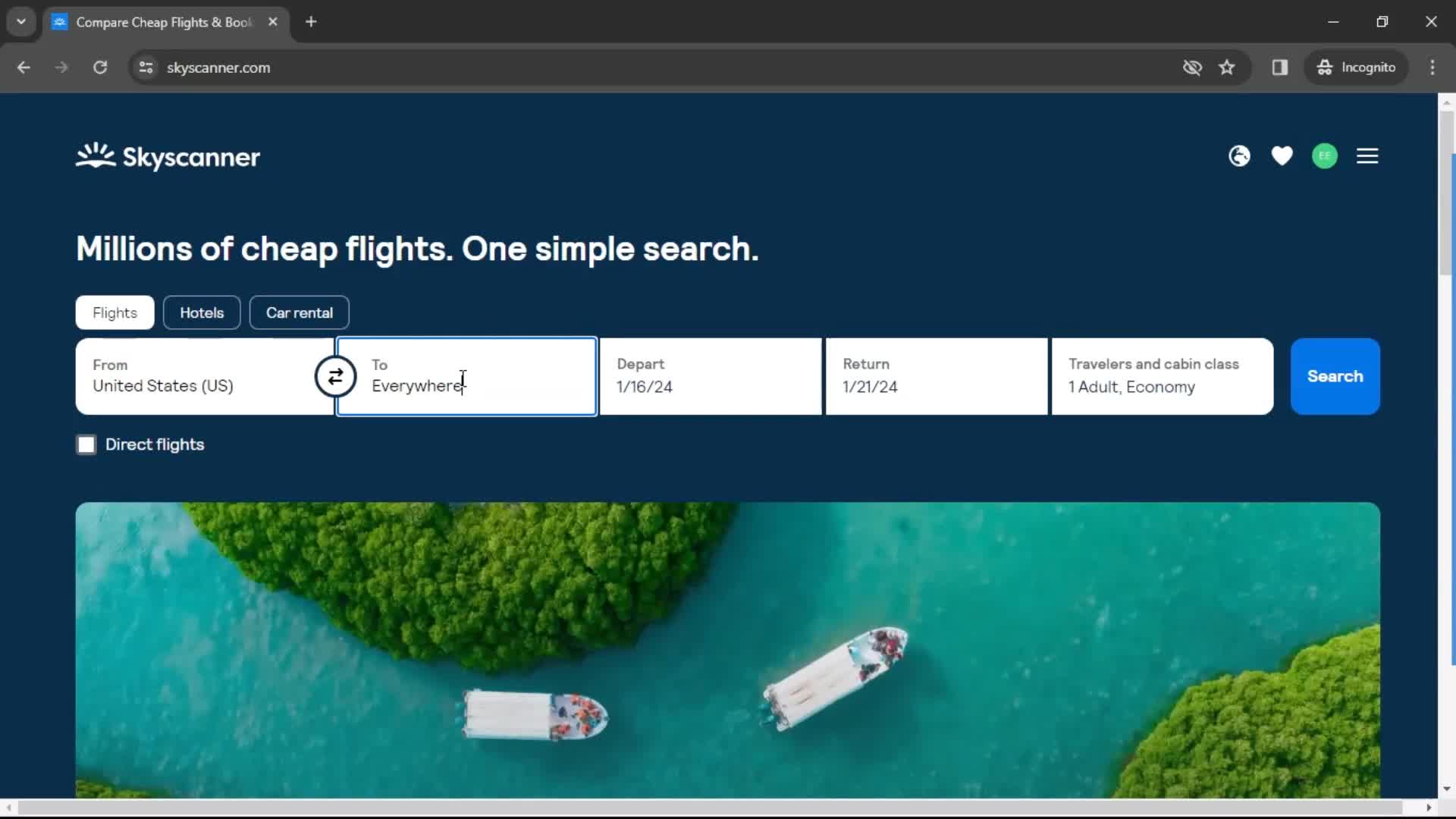Select the Hotels tab
1456x819 pixels.
click(x=201, y=312)
